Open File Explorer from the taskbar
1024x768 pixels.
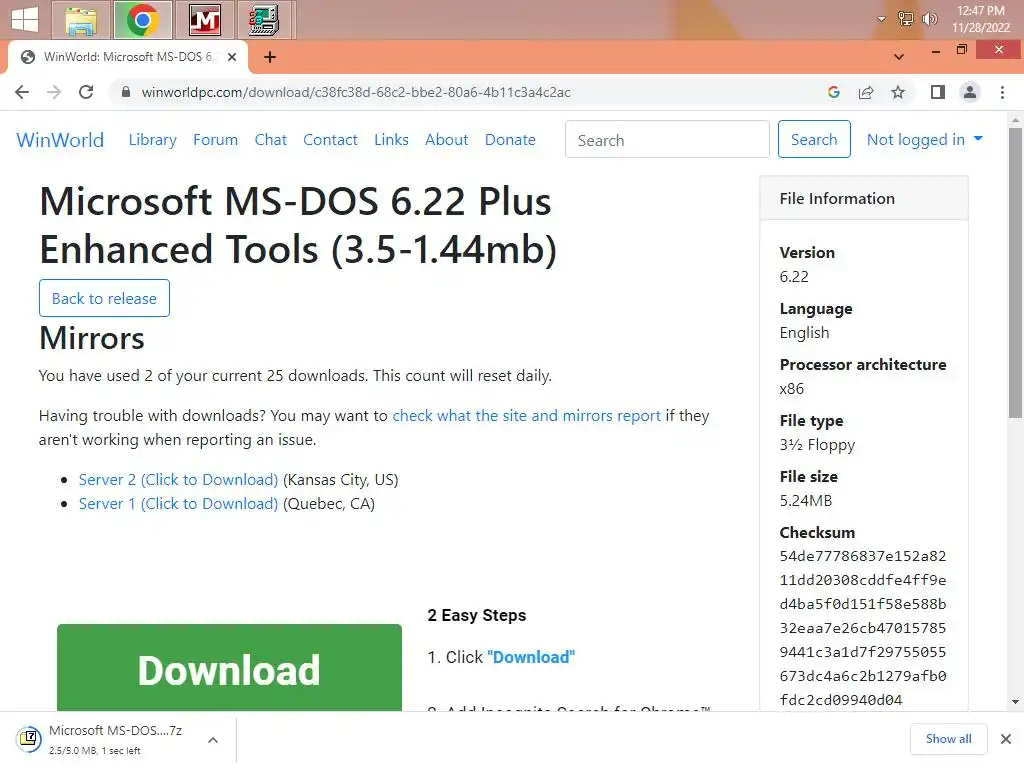click(81, 20)
